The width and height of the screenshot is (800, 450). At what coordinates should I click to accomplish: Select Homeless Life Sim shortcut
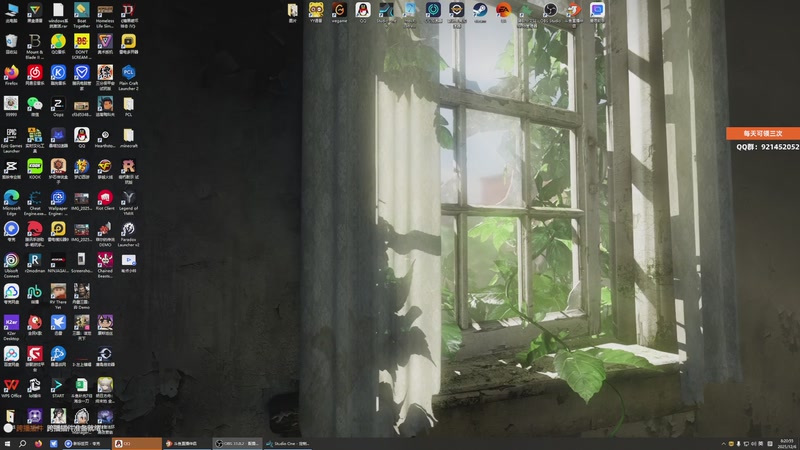[105, 15]
